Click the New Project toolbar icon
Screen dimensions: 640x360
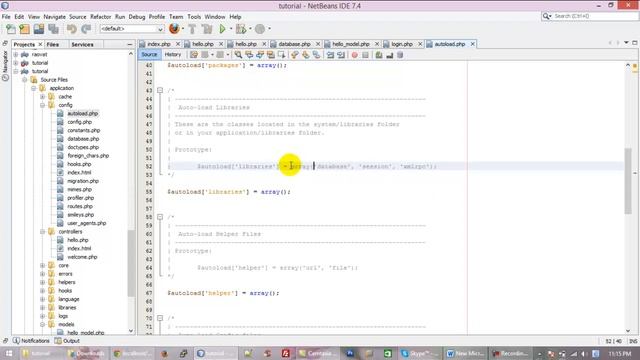click(24, 29)
